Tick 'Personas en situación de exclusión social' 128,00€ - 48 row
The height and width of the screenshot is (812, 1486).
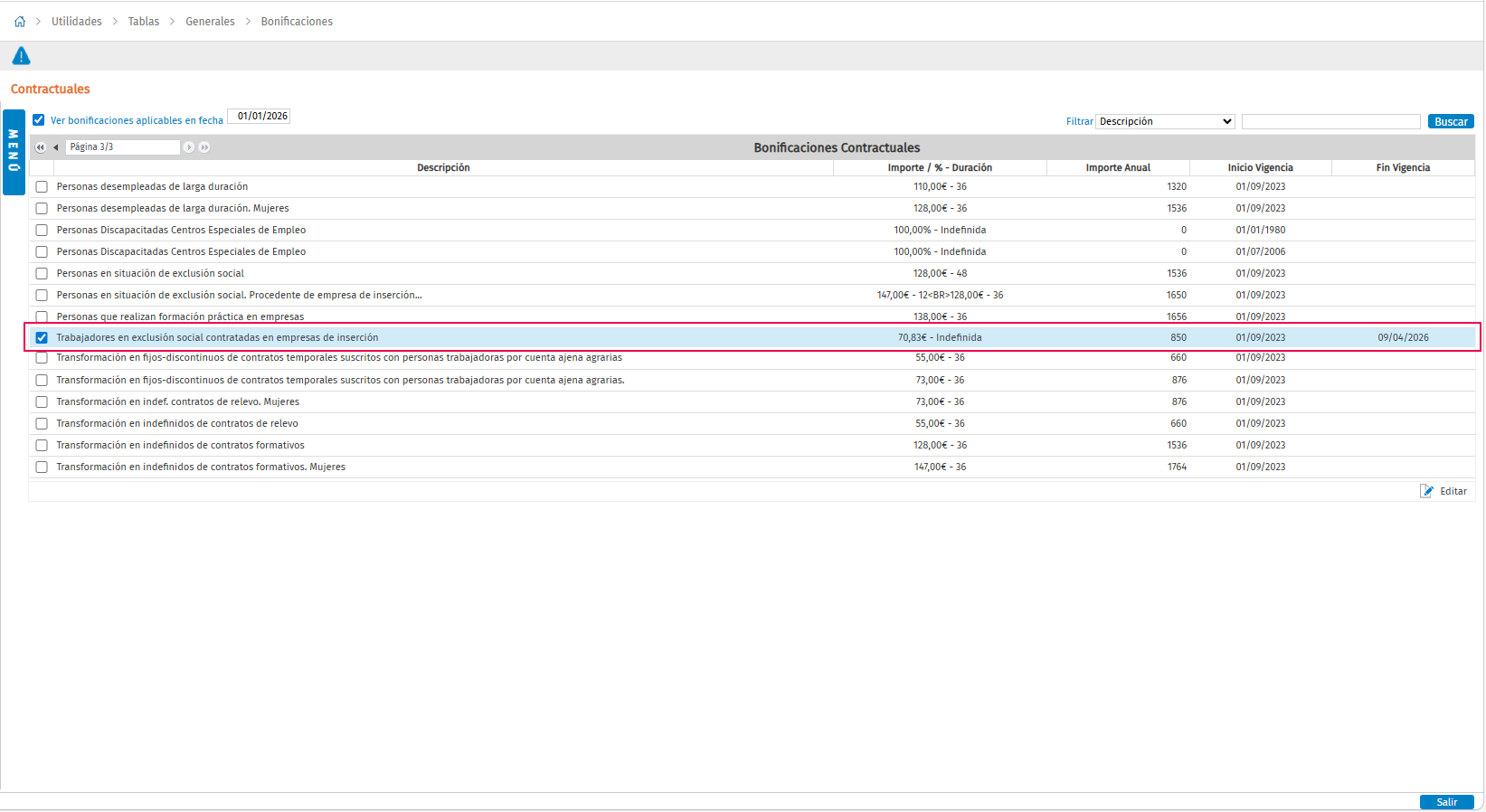tap(42, 274)
